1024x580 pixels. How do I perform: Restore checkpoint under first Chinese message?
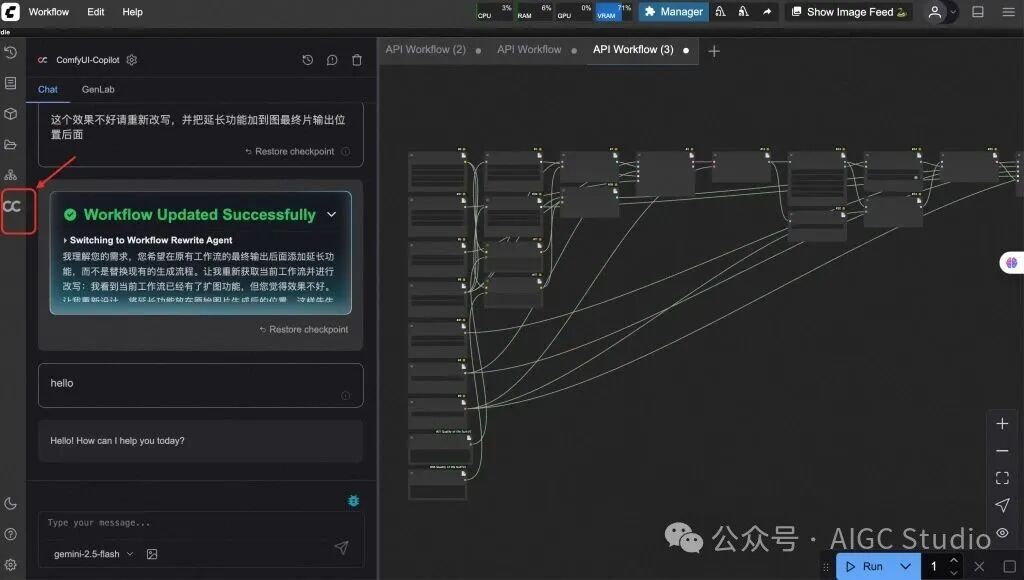click(290, 152)
